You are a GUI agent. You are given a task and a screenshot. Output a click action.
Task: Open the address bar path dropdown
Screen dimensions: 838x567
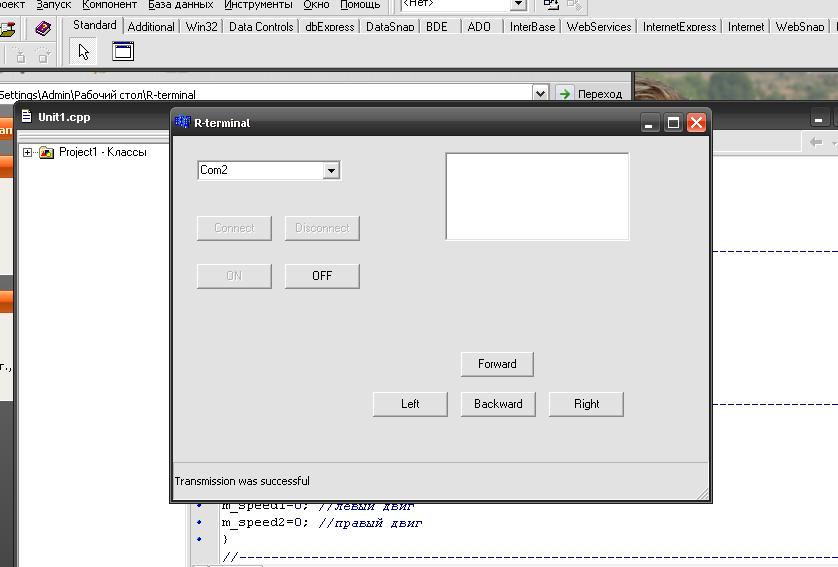click(541, 94)
